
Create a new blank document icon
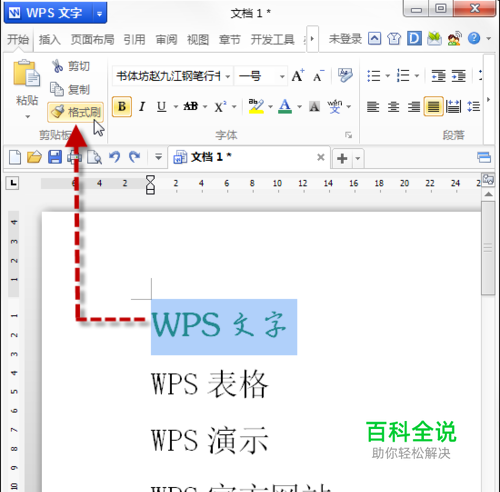click(x=15, y=157)
